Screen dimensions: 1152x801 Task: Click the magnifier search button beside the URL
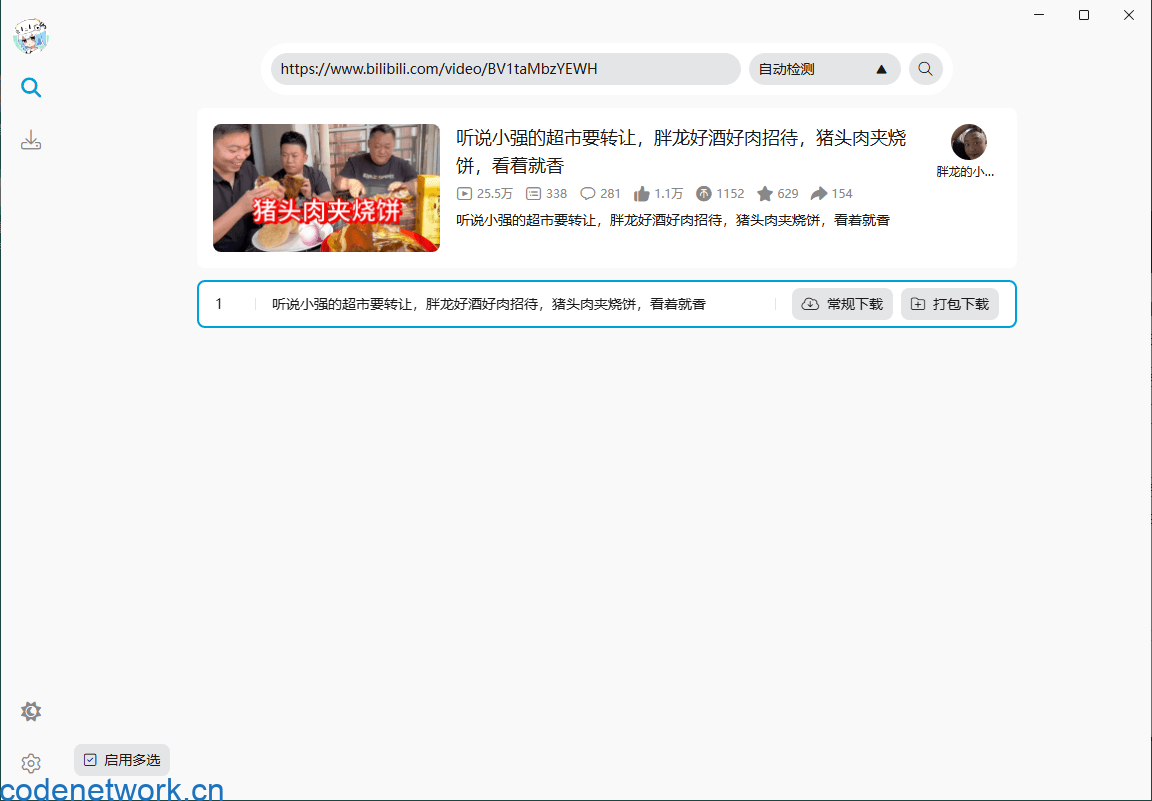[x=926, y=69]
